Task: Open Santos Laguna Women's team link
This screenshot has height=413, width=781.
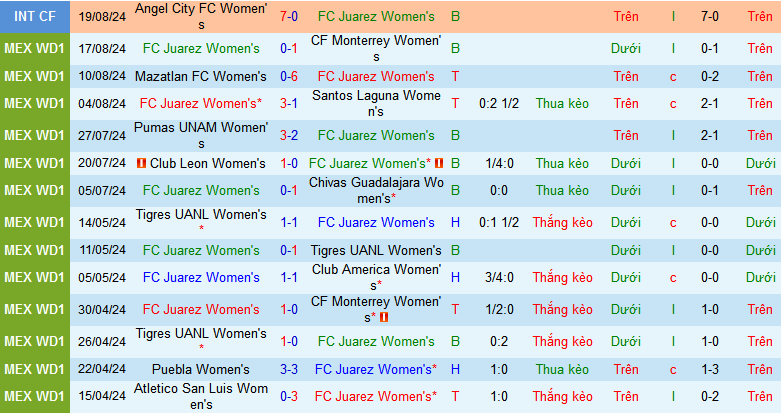Action: click(375, 103)
